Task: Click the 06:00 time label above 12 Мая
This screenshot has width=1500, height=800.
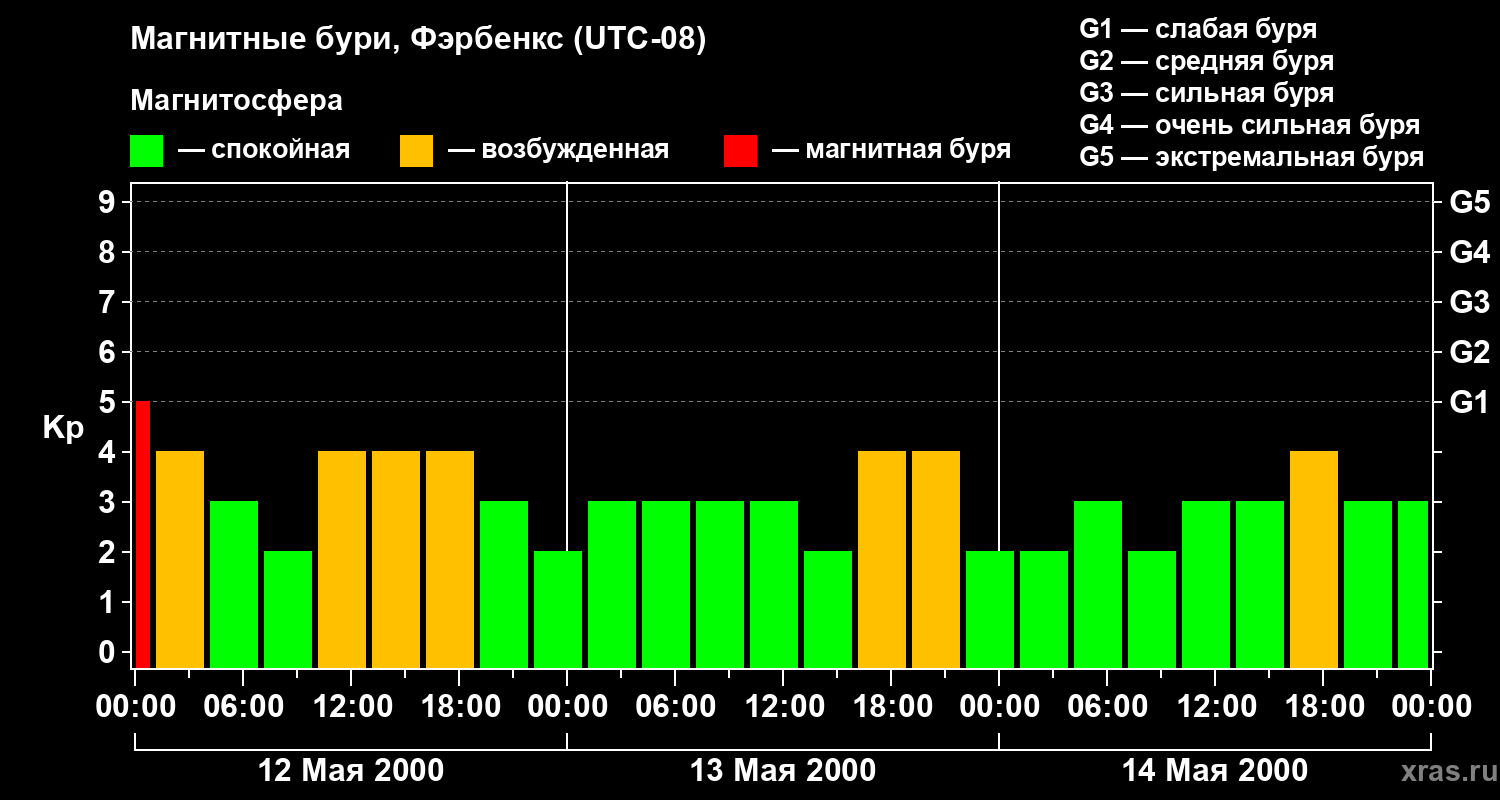Action: [243, 707]
